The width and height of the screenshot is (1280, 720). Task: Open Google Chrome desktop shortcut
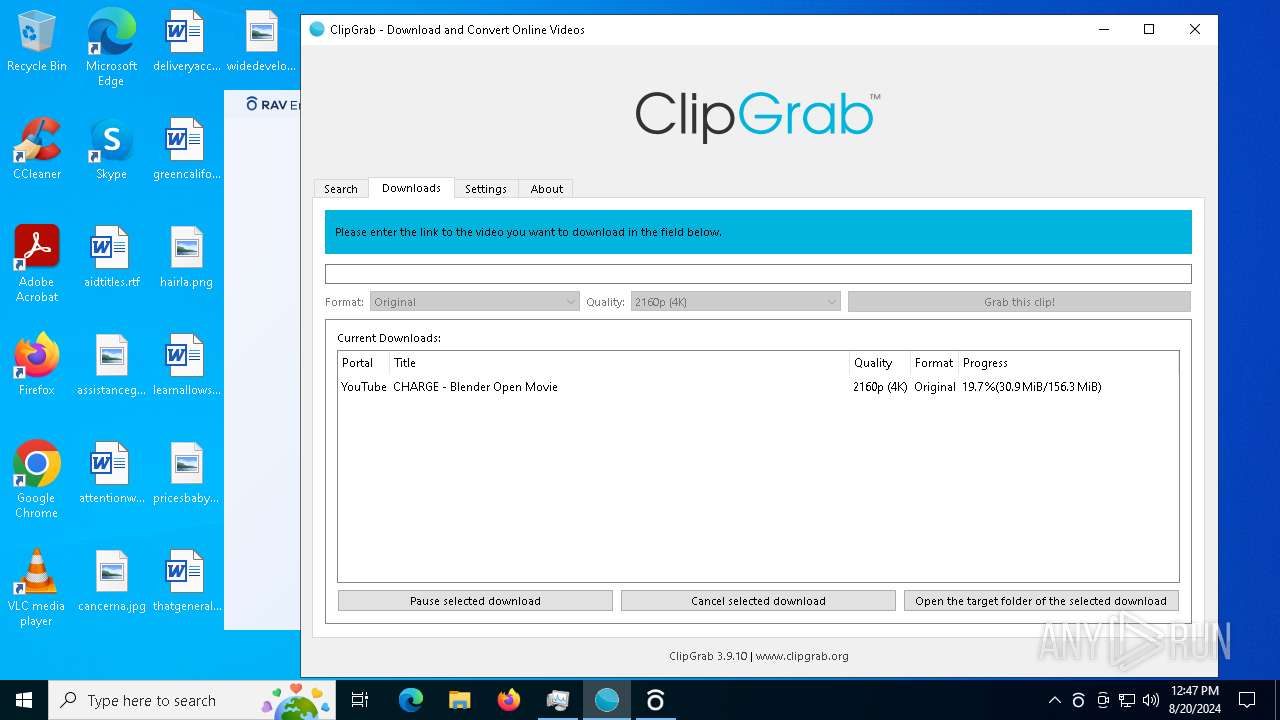click(x=37, y=480)
